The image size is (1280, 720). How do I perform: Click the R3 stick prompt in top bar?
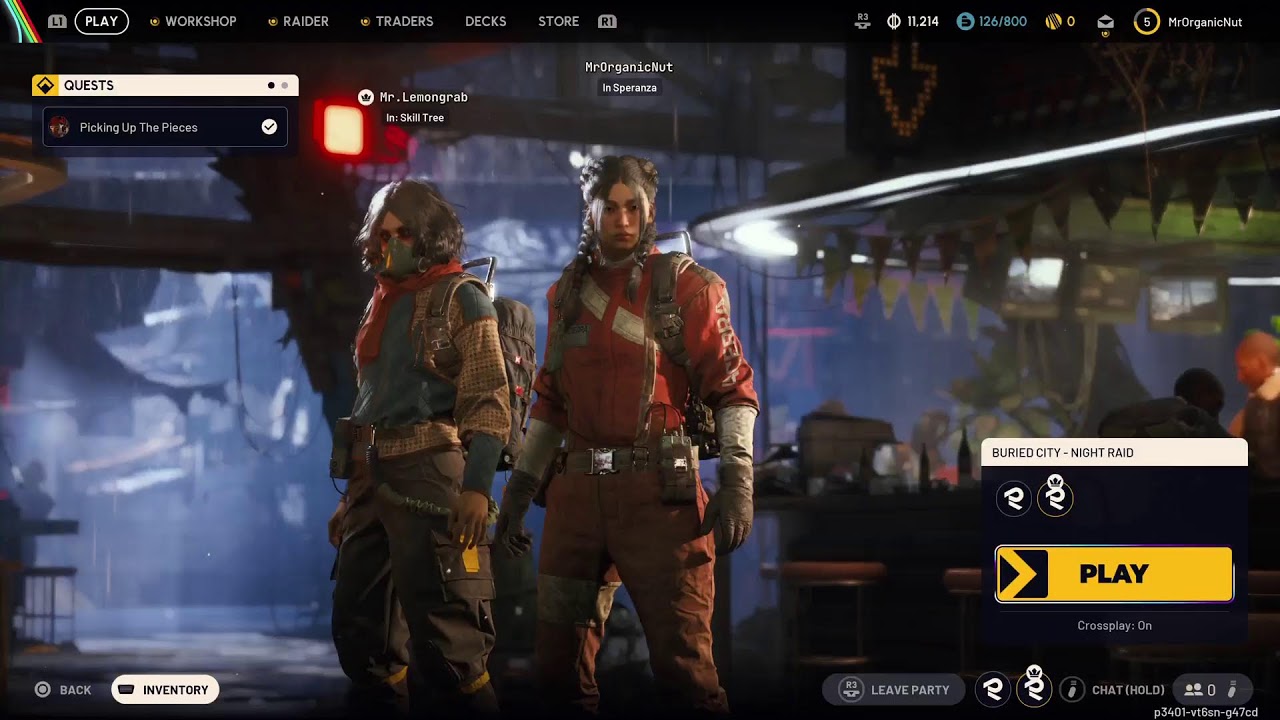862,21
